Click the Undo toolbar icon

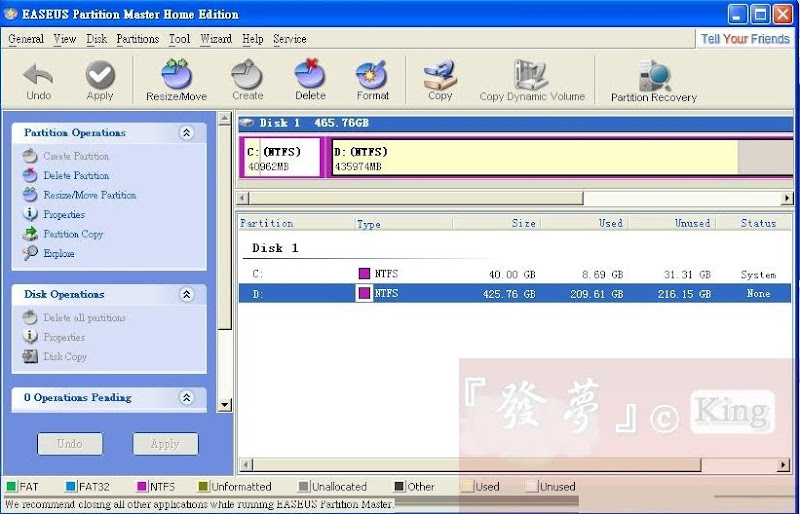(x=38, y=81)
